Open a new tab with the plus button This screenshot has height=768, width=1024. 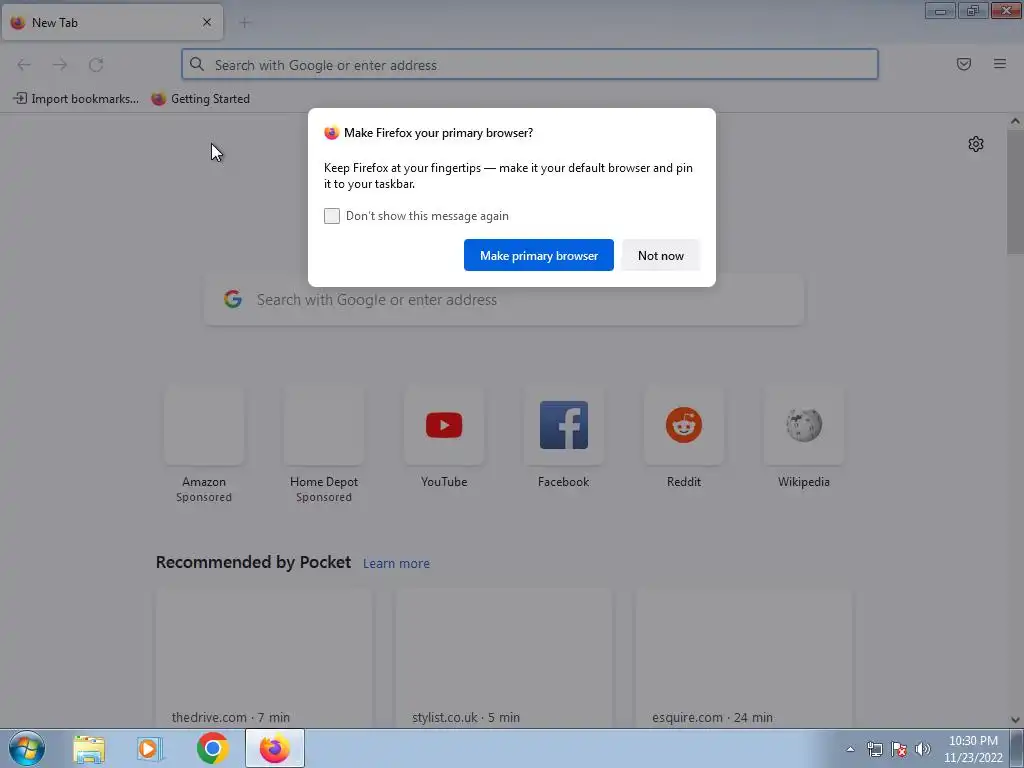point(245,23)
